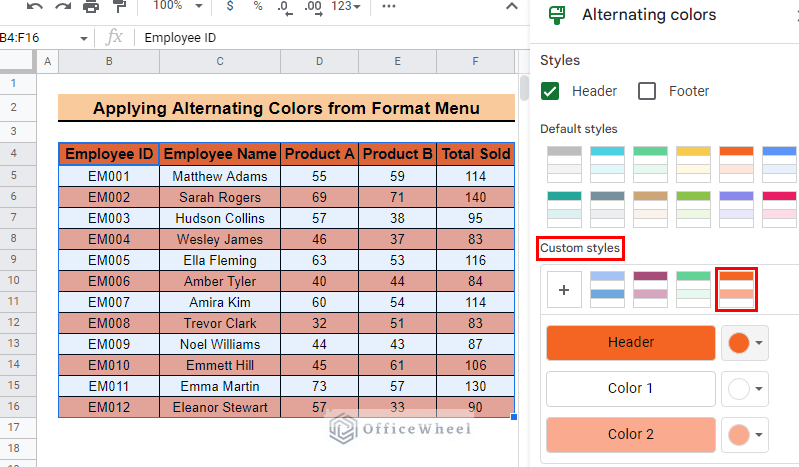Select the Paint format roller icon
799x467 pixels.
click(120, 6)
